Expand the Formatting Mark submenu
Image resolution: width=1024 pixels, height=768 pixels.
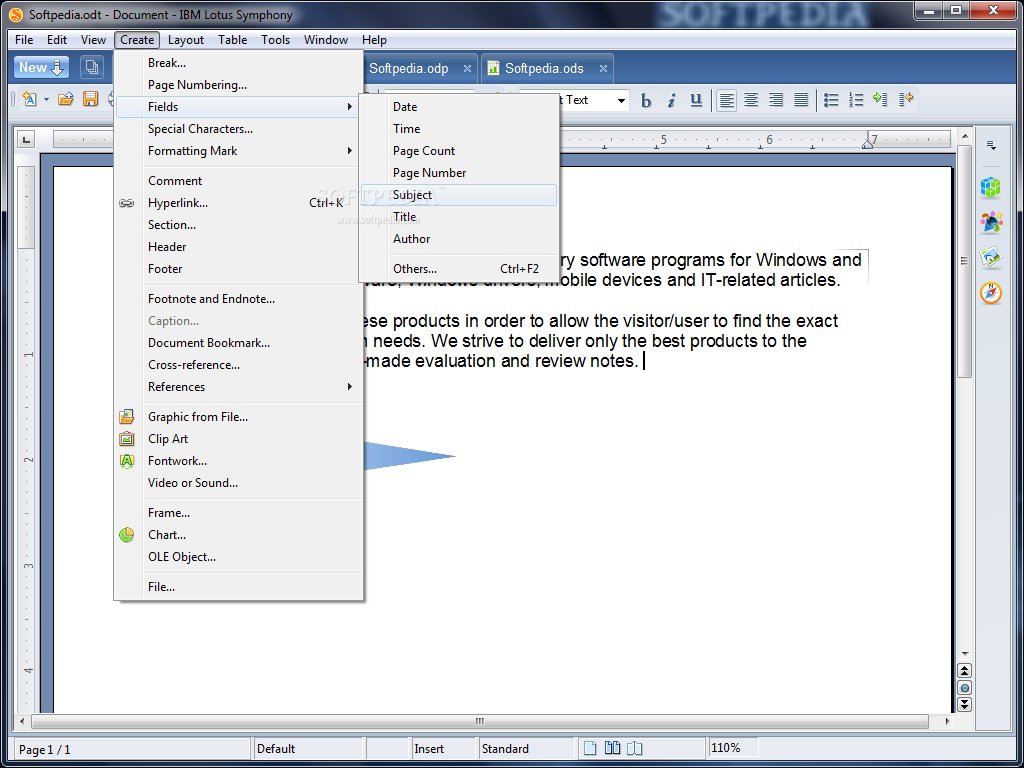[x=239, y=151]
